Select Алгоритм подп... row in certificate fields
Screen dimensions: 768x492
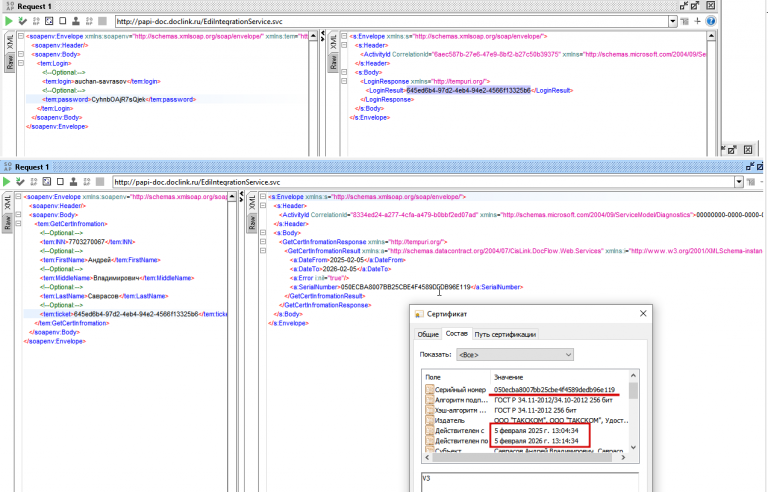tap(527, 400)
